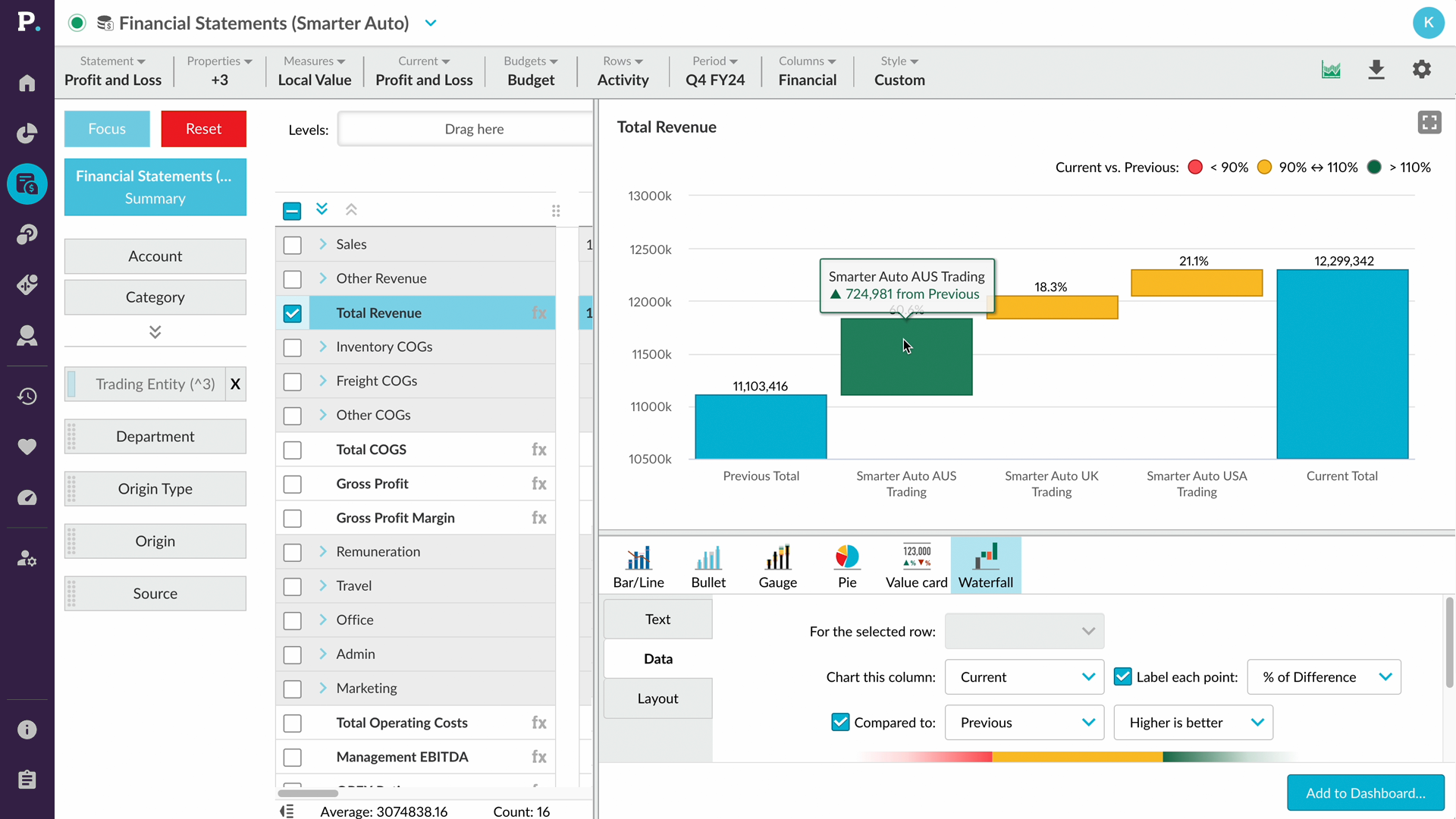Screen dimensions: 1456x819
Task: Expand chart to fullscreen icon
Action: click(1429, 123)
